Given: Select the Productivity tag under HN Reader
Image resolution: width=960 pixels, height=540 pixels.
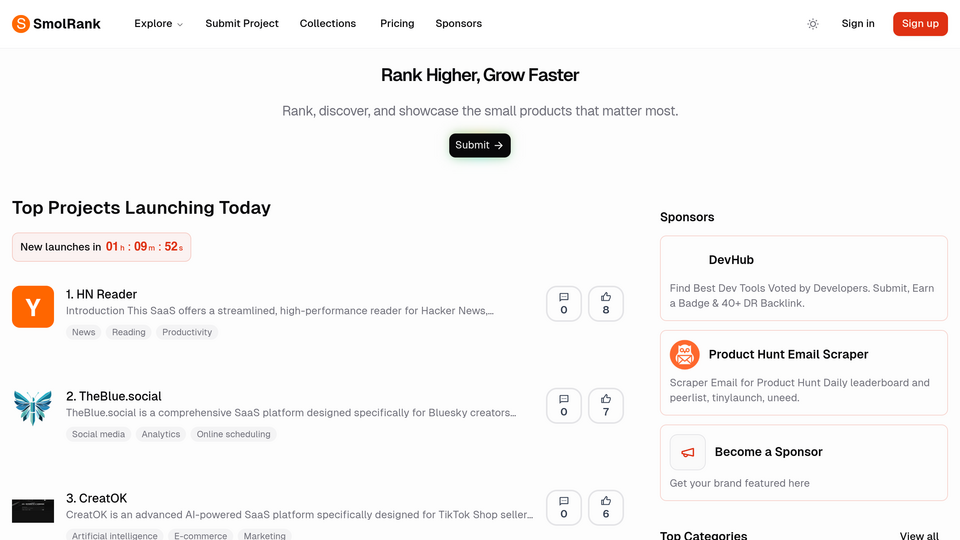Looking at the screenshot, I should coord(187,332).
